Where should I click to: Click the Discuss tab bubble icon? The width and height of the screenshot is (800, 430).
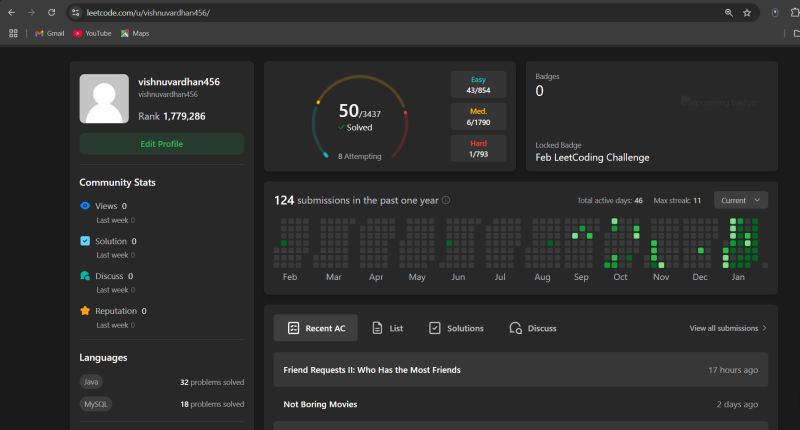coord(515,328)
